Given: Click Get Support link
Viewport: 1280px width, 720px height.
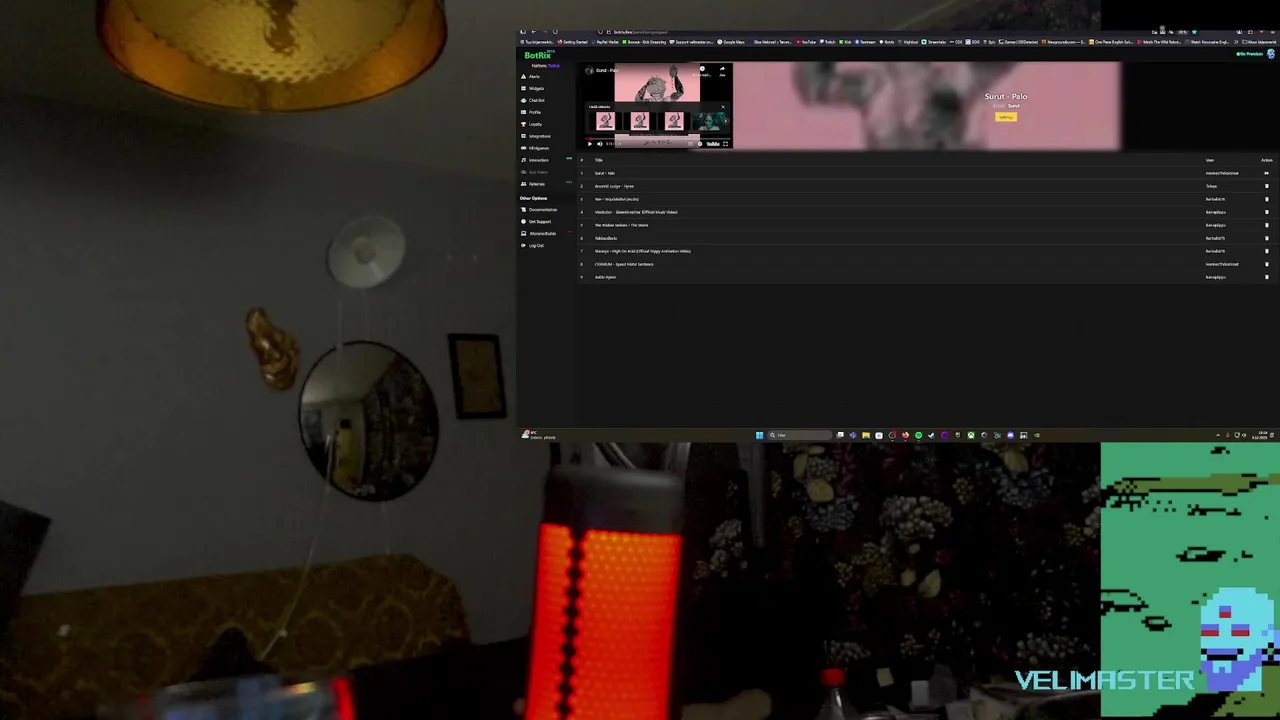Looking at the screenshot, I should click(536, 221).
